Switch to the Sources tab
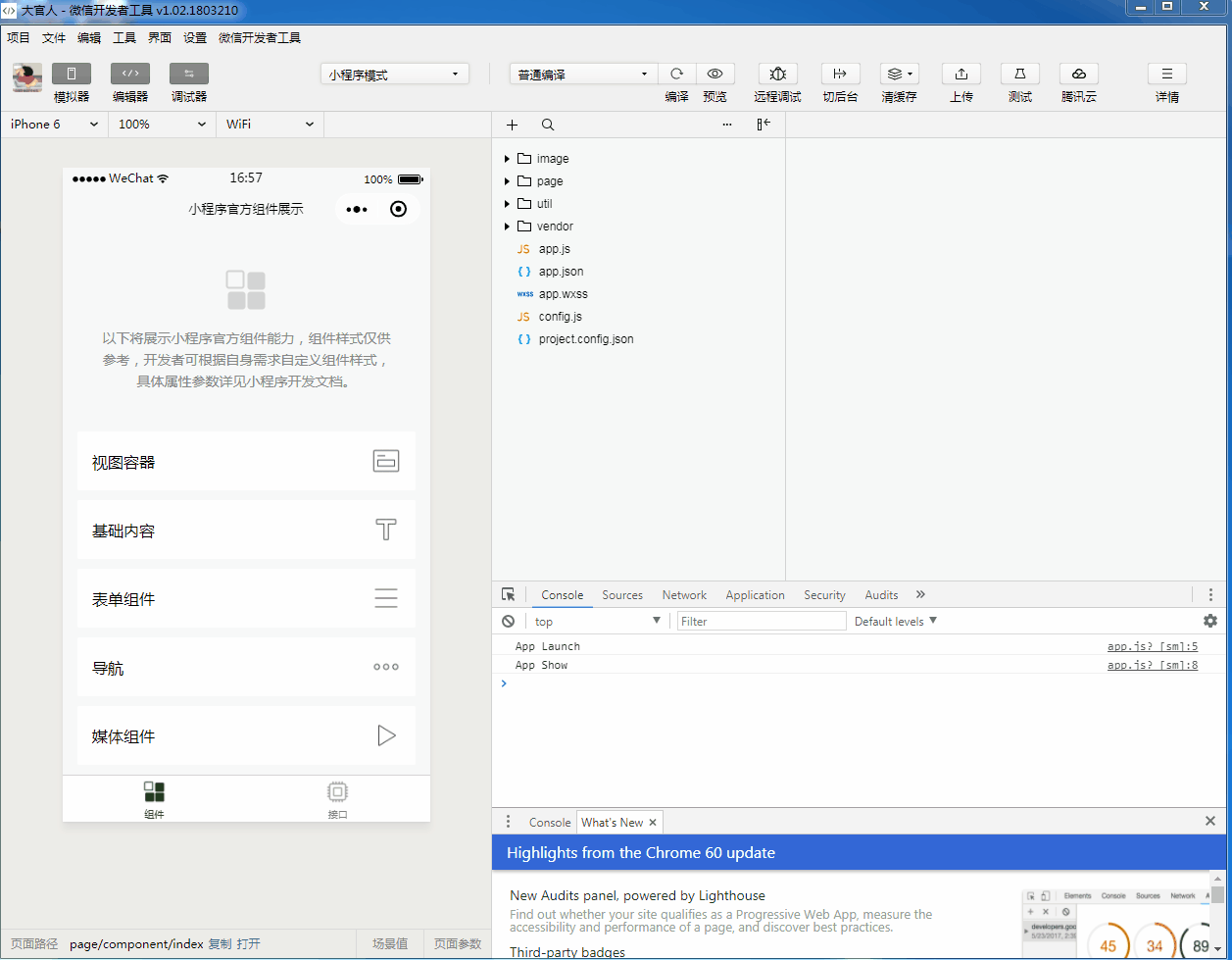 click(622, 595)
